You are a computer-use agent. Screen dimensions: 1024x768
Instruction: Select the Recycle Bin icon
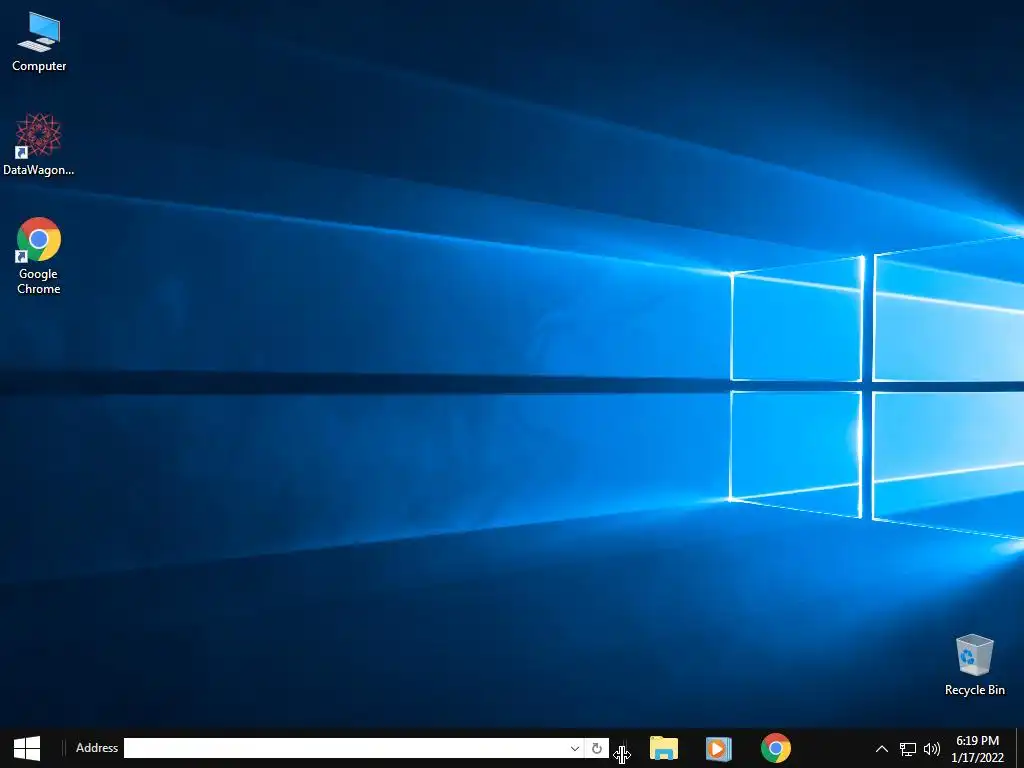[x=974, y=665]
